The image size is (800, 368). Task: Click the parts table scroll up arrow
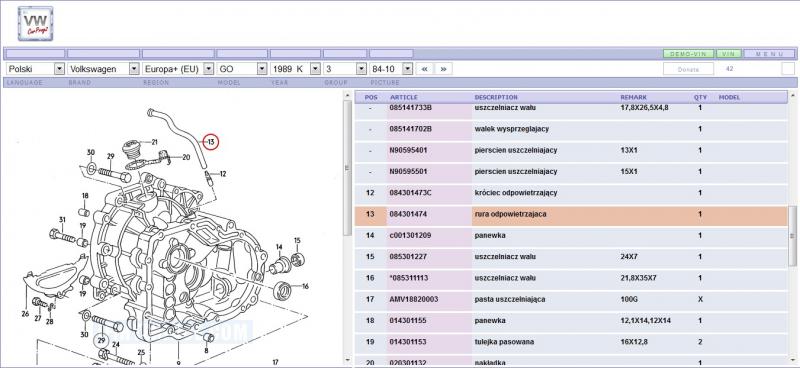tap(792, 95)
